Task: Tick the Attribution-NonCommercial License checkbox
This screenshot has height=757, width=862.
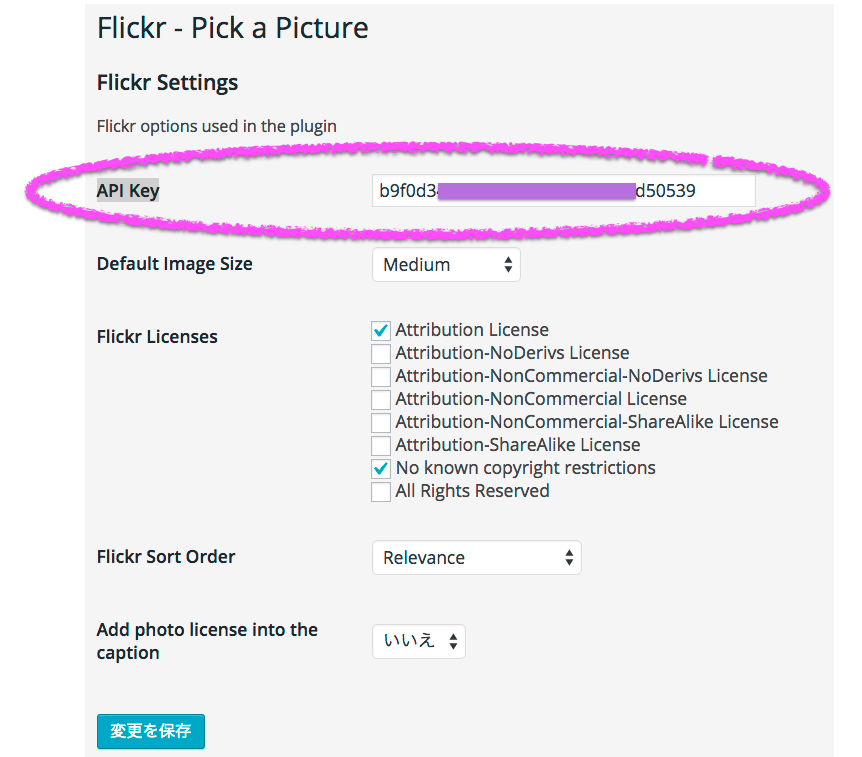Action: tap(380, 400)
